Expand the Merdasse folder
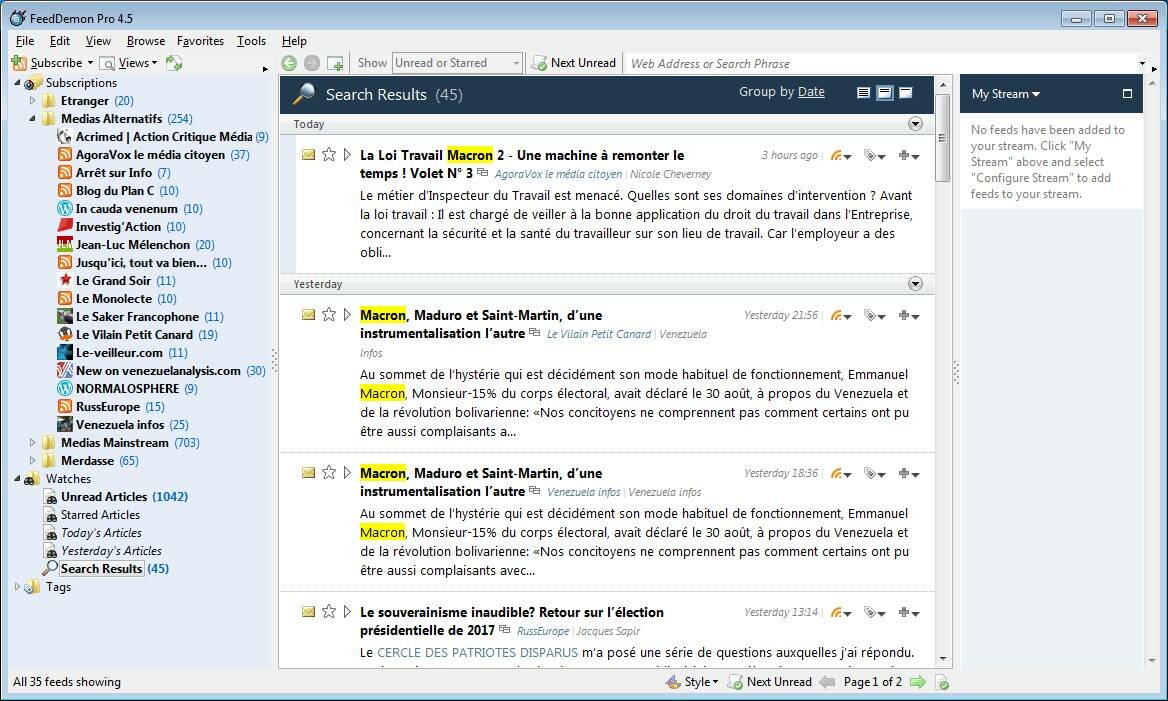This screenshot has width=1168, height=701. tap(32, 460)
